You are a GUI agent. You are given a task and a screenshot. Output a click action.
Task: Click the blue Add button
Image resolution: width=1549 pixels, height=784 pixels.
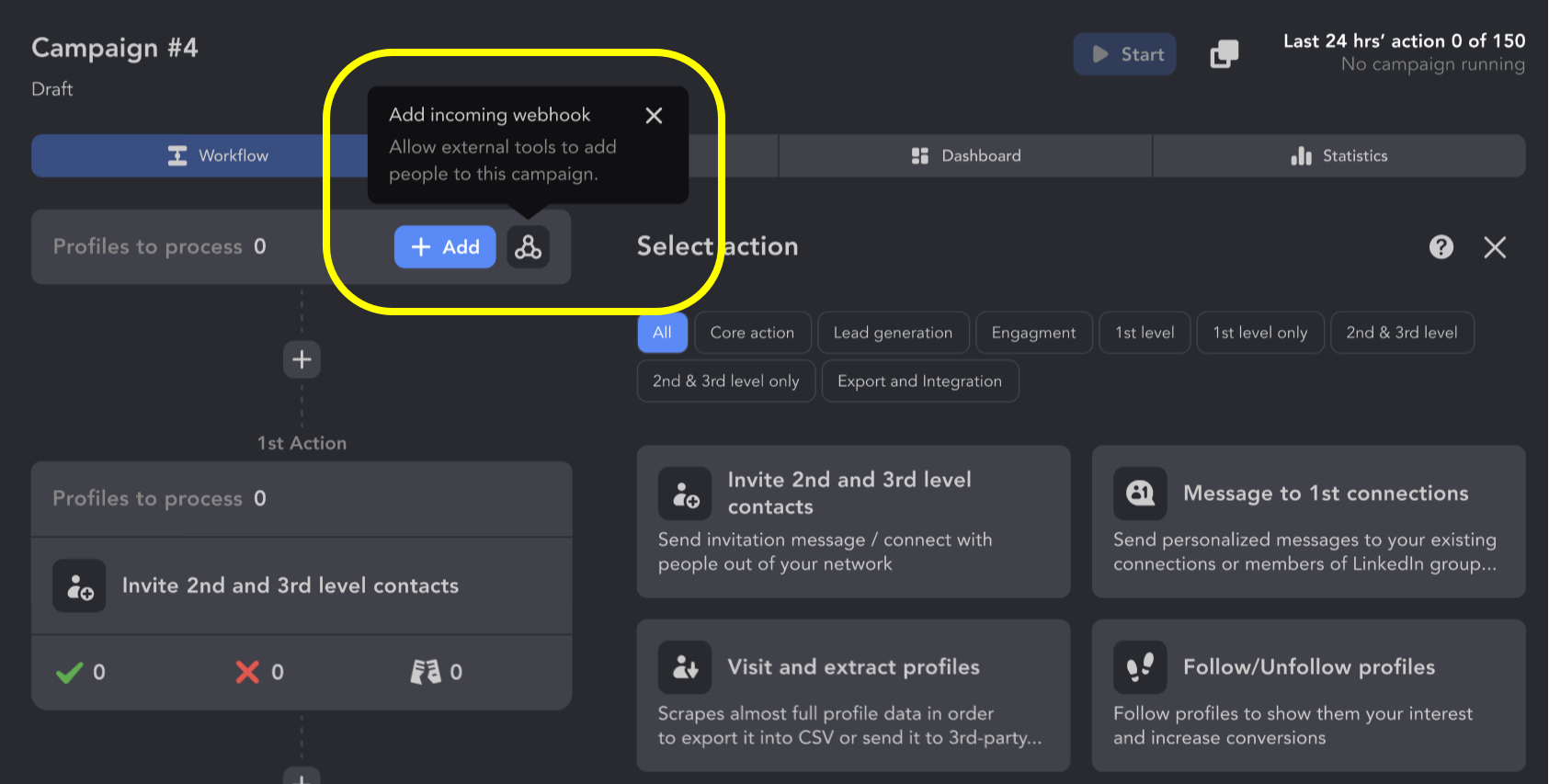(x=445, y=247)
